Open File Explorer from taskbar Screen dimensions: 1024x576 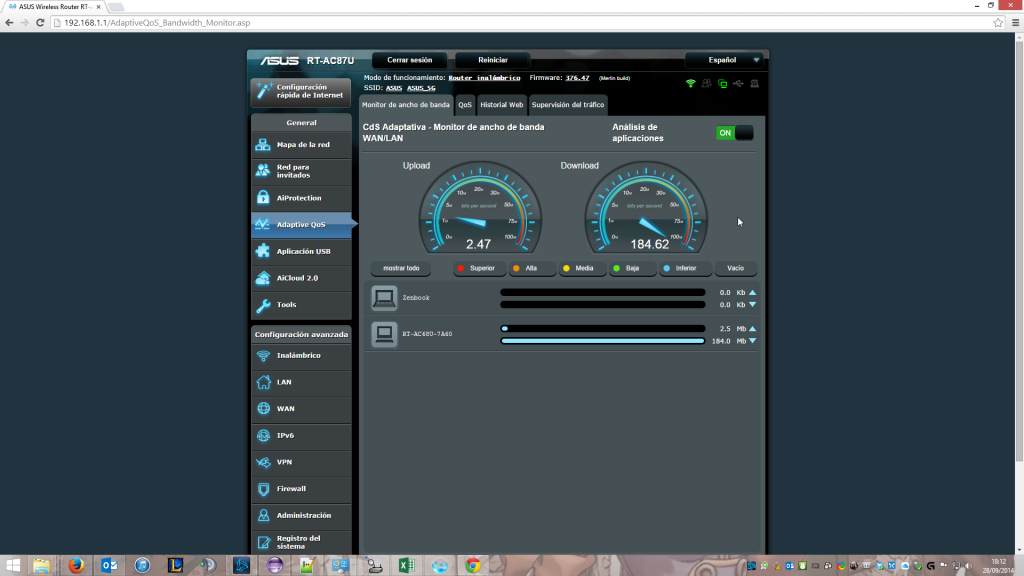click(x=42, y=566)
